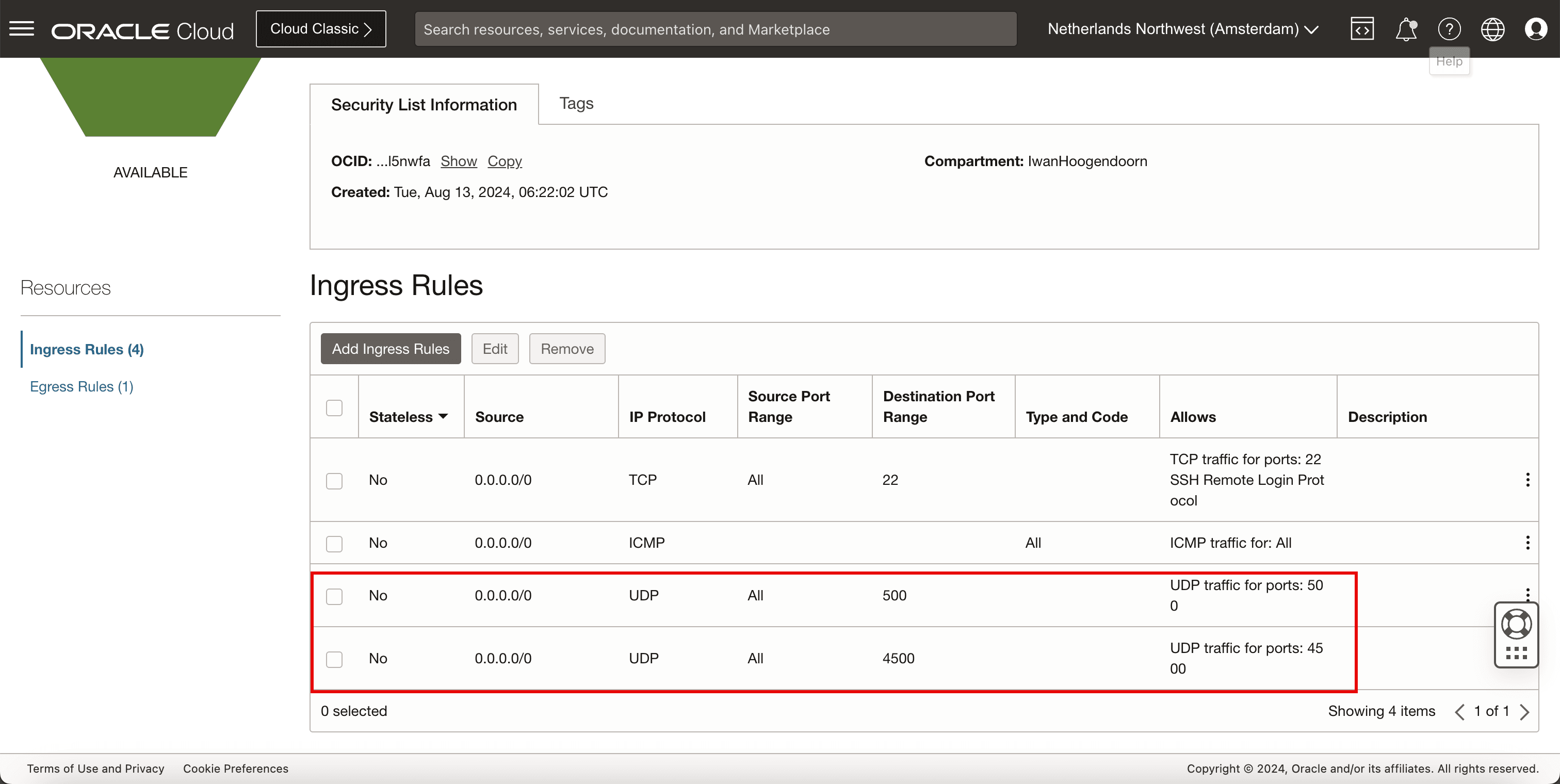This screenshot has width=1560, height=784.
Task: Open actions menu for ICMP rule
Action: coord(1528,543)
